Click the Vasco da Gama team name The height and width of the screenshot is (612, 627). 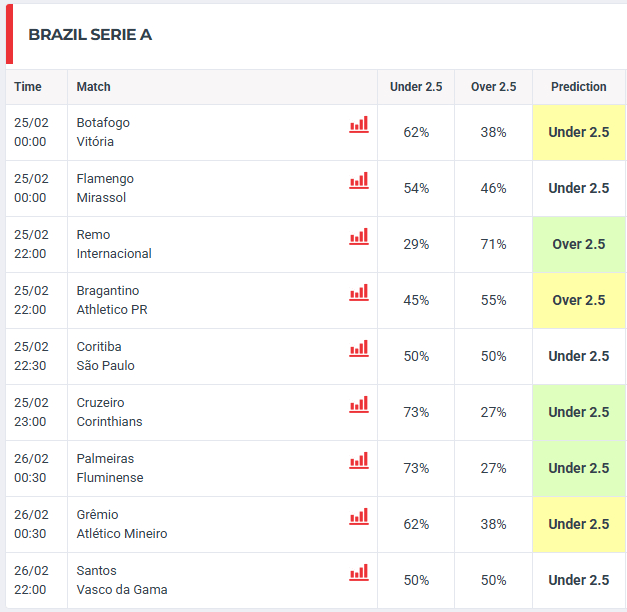[x=122, y=590]
